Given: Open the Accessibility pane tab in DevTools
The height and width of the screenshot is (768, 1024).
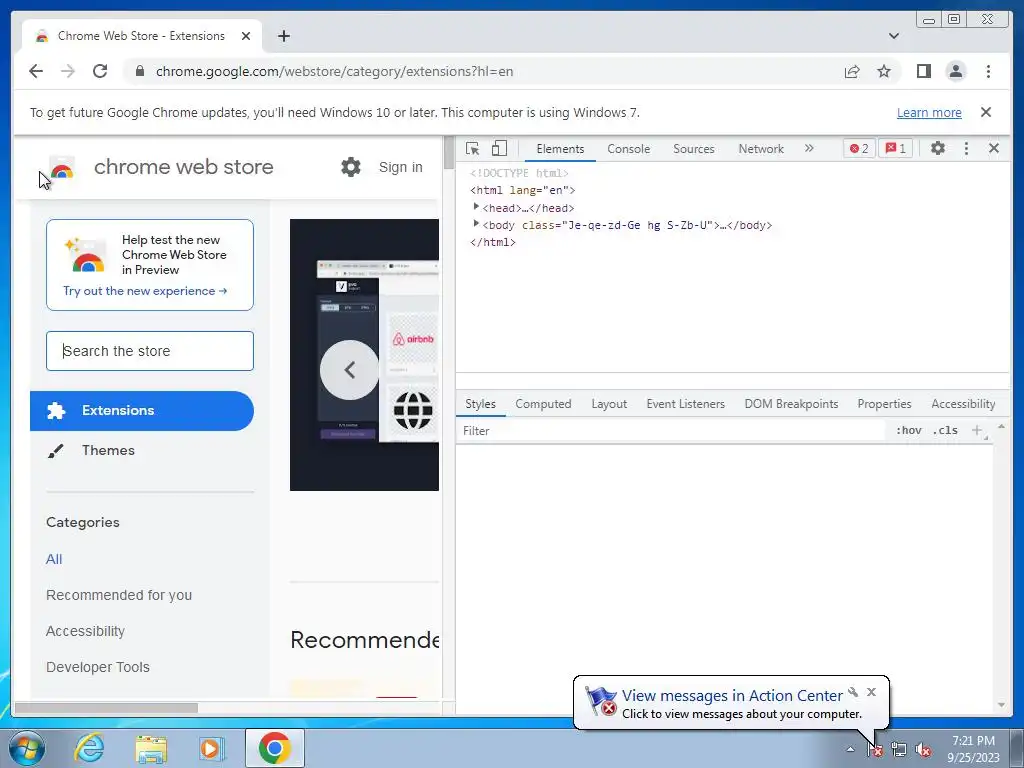Looking at the screenshot, I should coord(963,404).
